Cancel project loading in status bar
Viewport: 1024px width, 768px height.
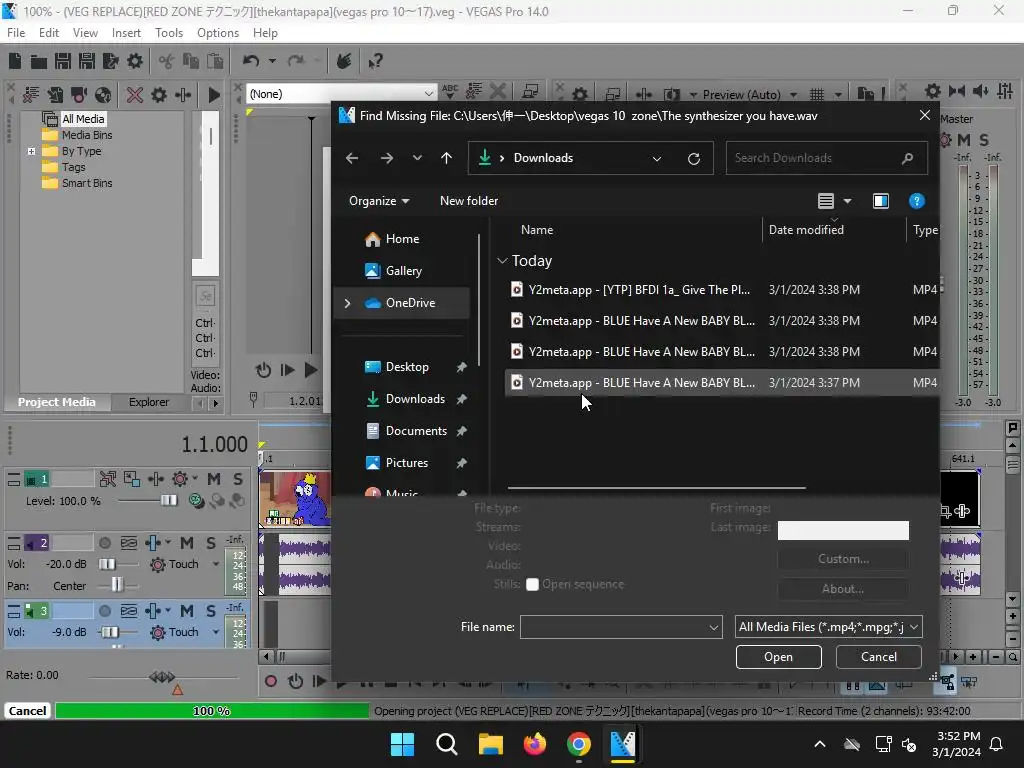pyautogui.click(x=27, y=711)
